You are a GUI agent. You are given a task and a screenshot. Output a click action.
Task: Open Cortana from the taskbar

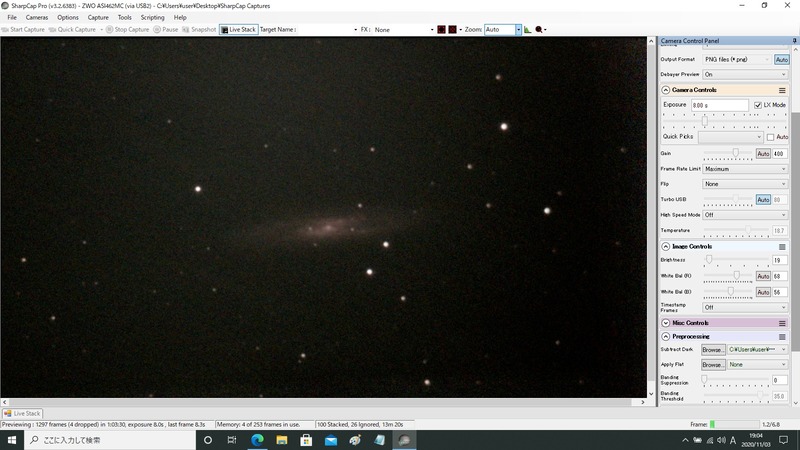(208, 440)
